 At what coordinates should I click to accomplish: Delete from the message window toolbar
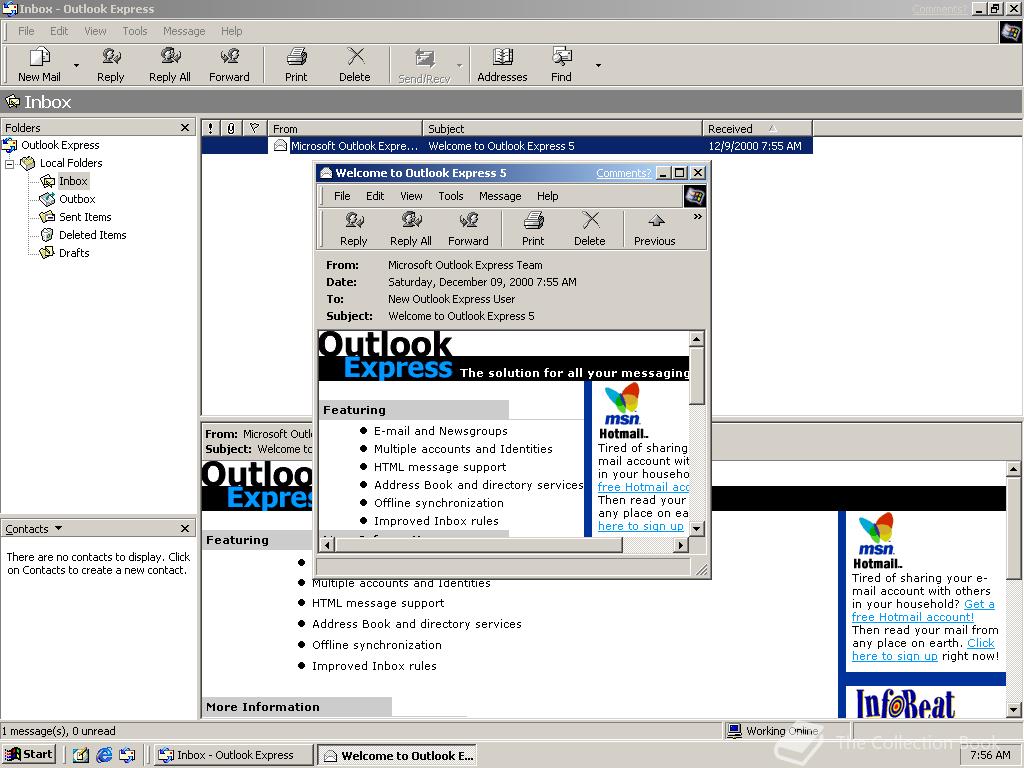tap(590, 229)
